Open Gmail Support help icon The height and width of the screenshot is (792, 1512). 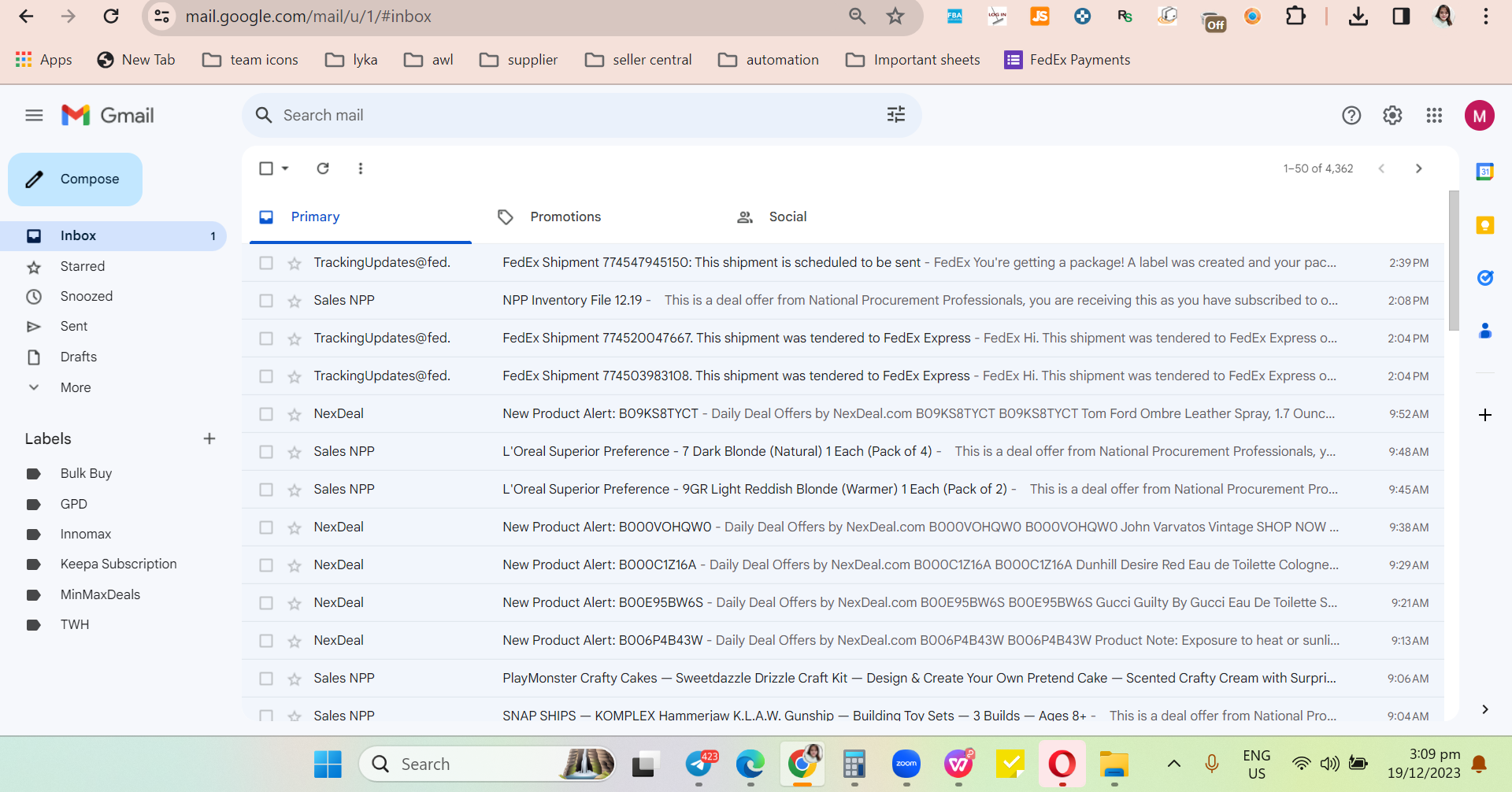tap(1351, 116)
